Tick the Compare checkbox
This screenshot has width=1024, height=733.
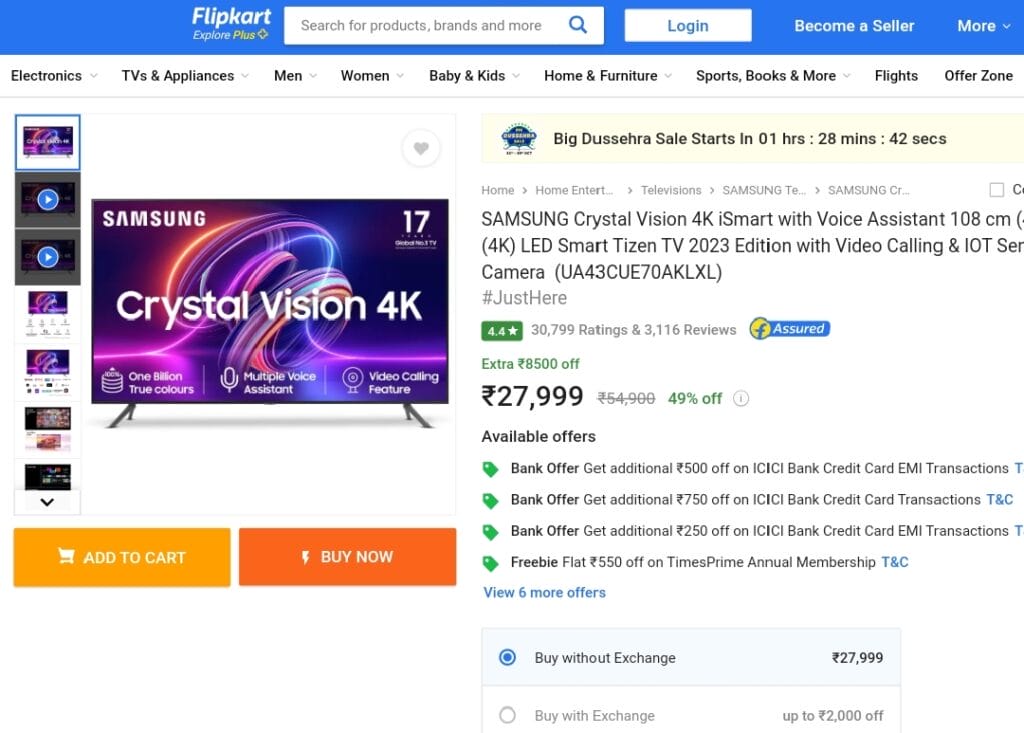[996, 190]
